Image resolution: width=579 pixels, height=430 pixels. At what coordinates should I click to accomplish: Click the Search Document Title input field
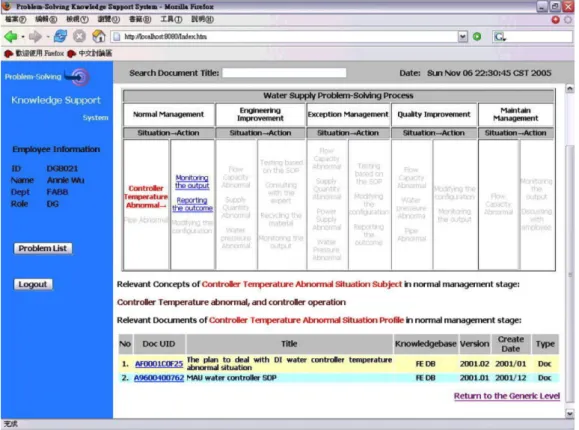284,73
